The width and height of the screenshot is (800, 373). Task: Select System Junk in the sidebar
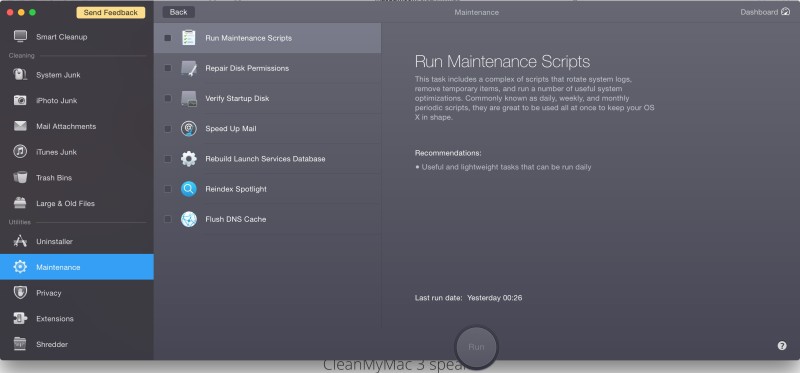77,75
